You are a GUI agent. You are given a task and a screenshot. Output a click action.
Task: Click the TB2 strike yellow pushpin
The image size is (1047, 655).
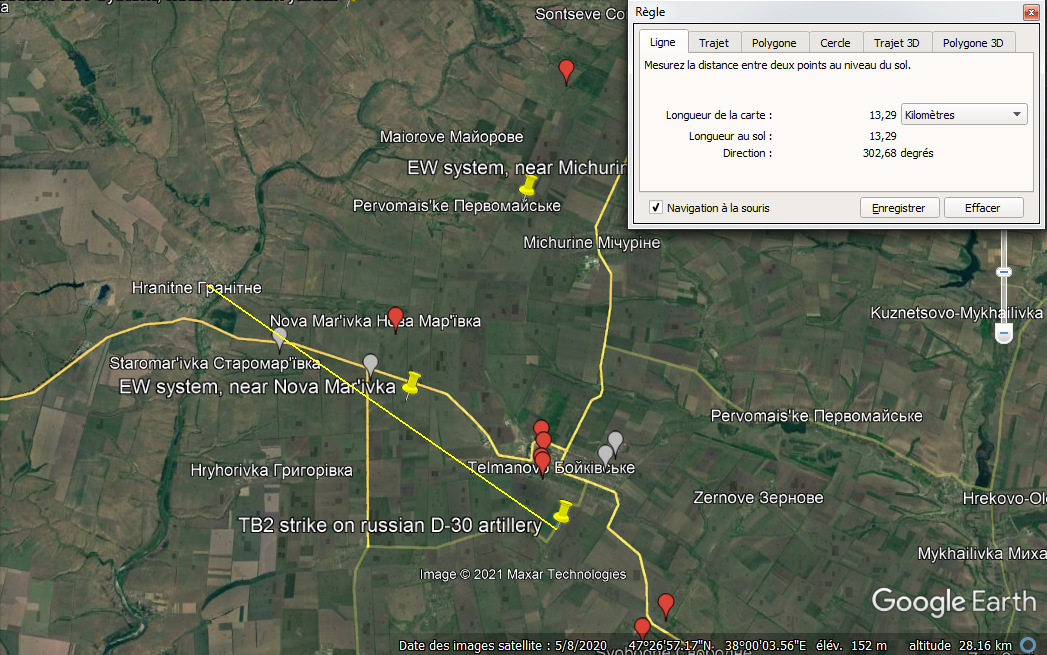(x=564, y=512)
